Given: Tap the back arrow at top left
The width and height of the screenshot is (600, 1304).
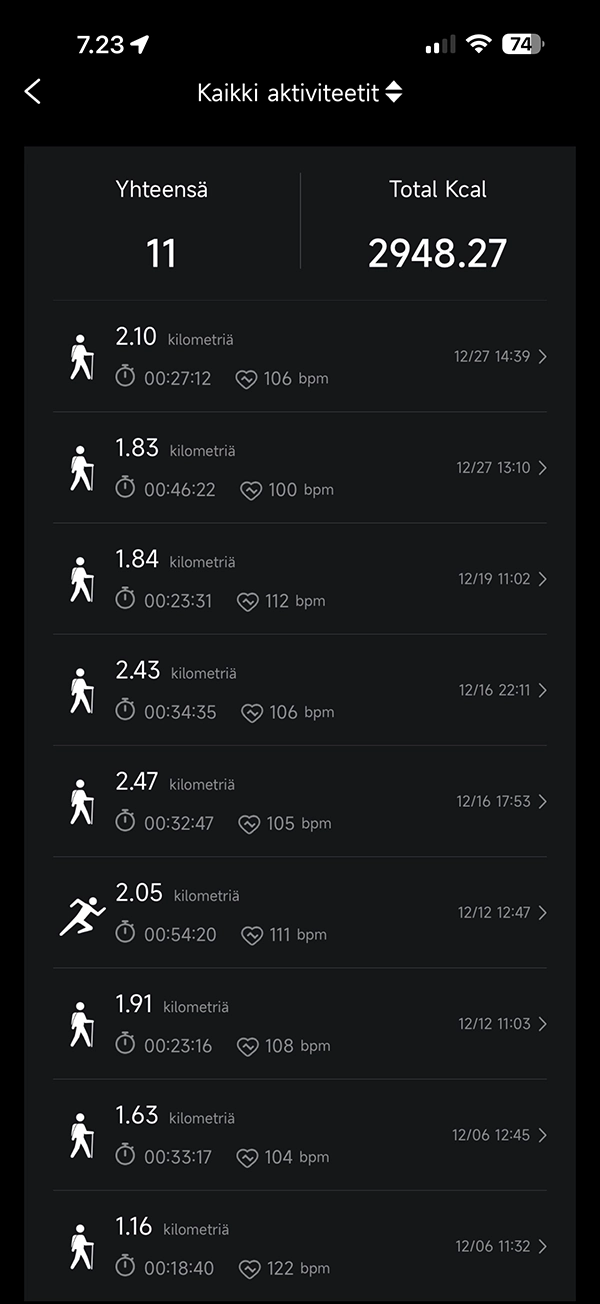Looking at the screenshot, I should coord(33,92).
